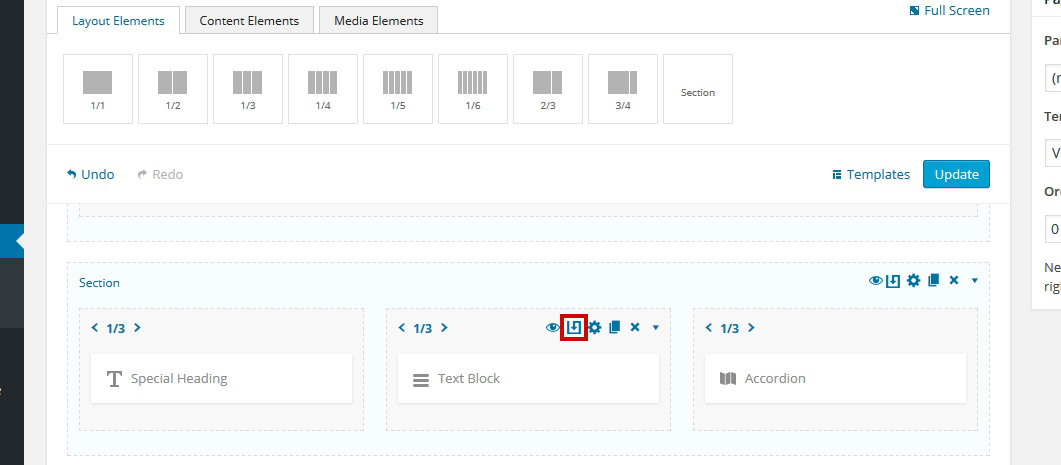
Task: Add a 3/4 column layout element
Action: point(623,89)
